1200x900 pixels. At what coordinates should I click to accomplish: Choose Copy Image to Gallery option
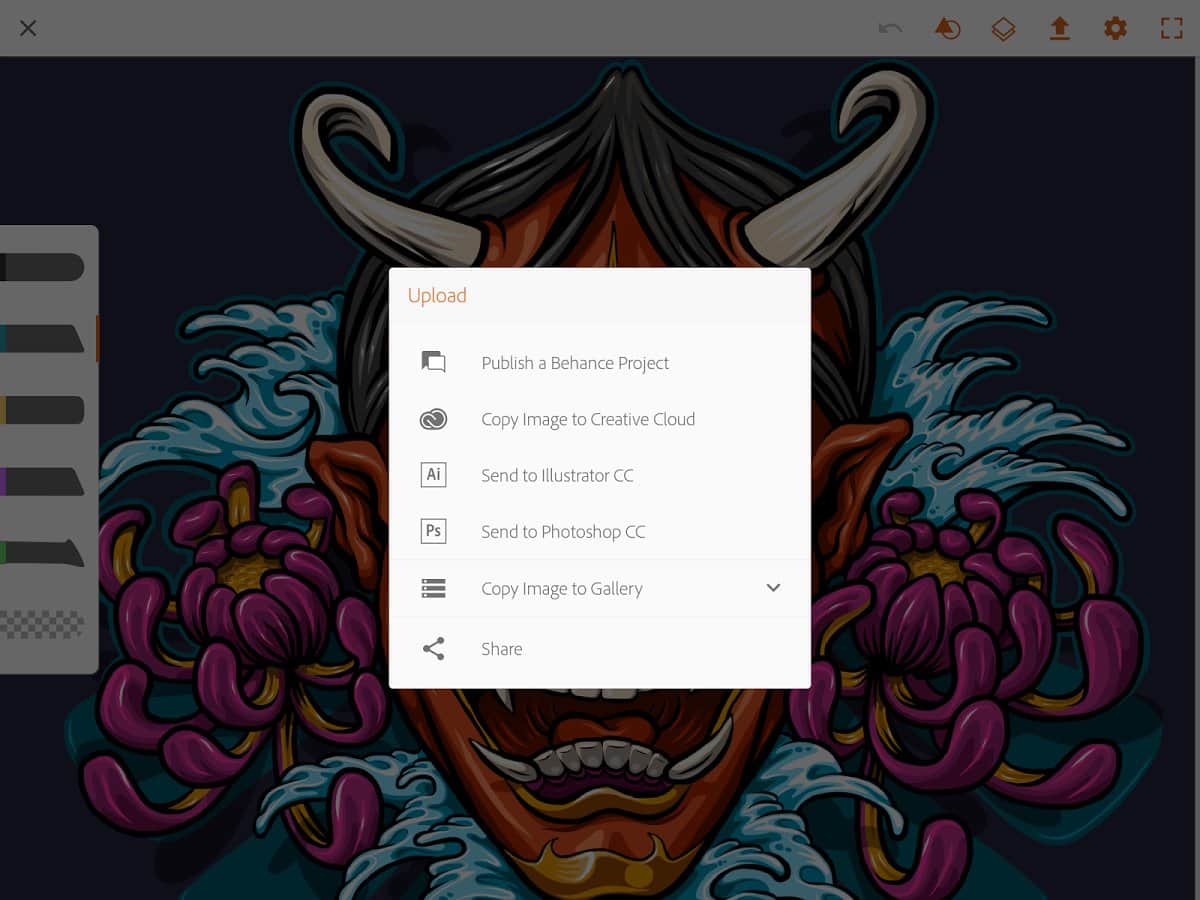point(561,589)
